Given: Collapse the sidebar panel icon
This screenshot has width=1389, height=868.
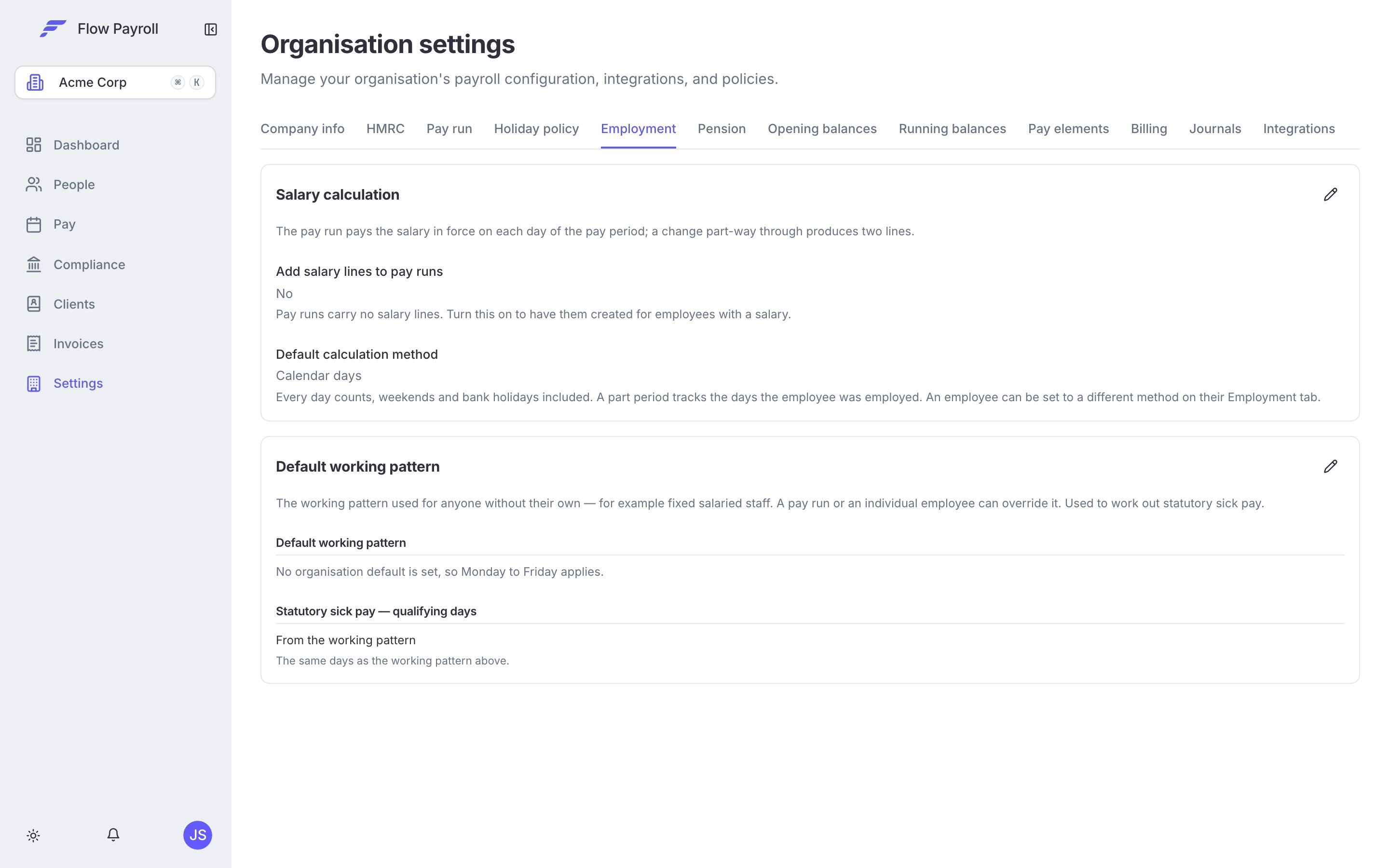Looking at the screenshot, I should point(211,29).
